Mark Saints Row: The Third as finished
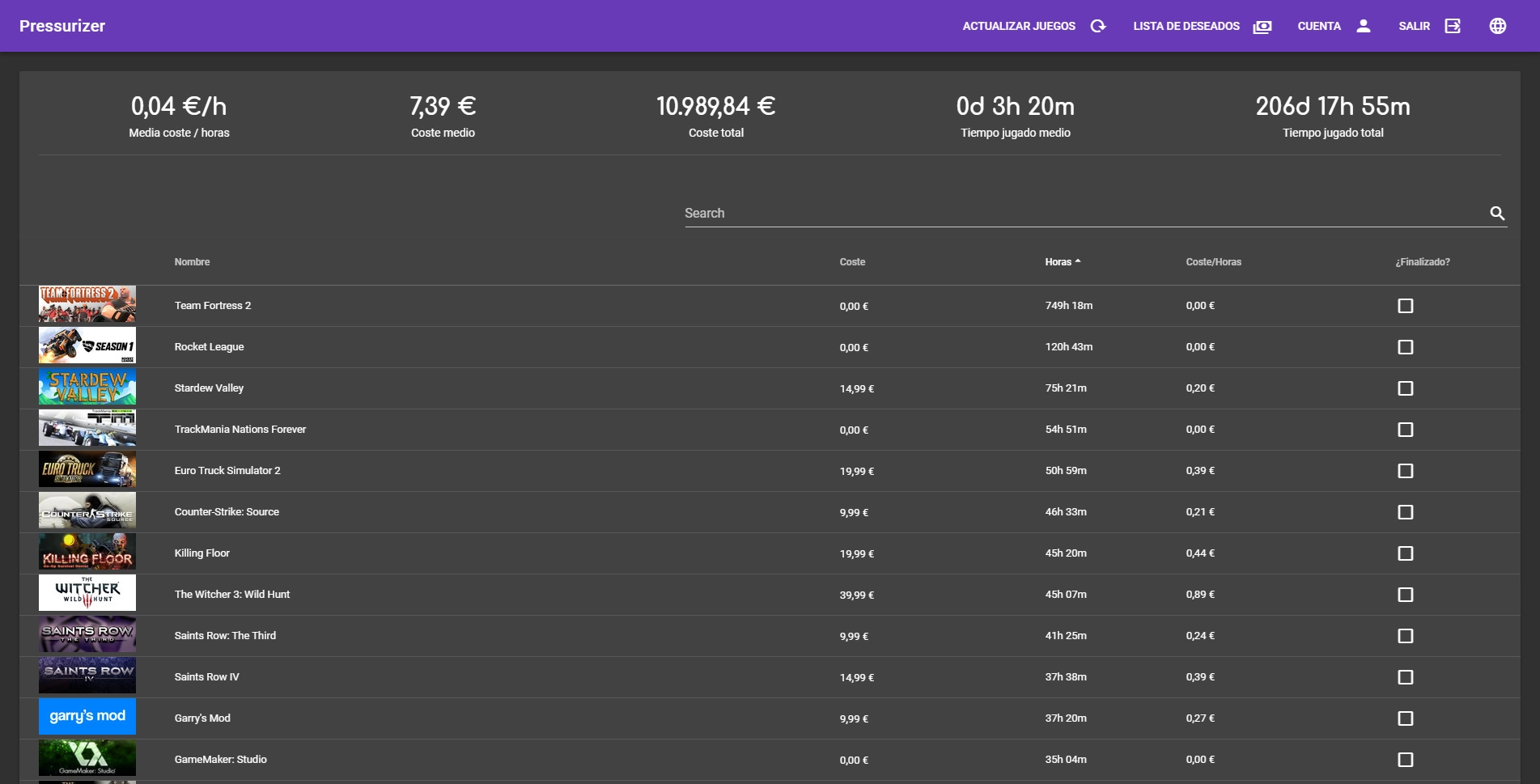 (1406, 636)
